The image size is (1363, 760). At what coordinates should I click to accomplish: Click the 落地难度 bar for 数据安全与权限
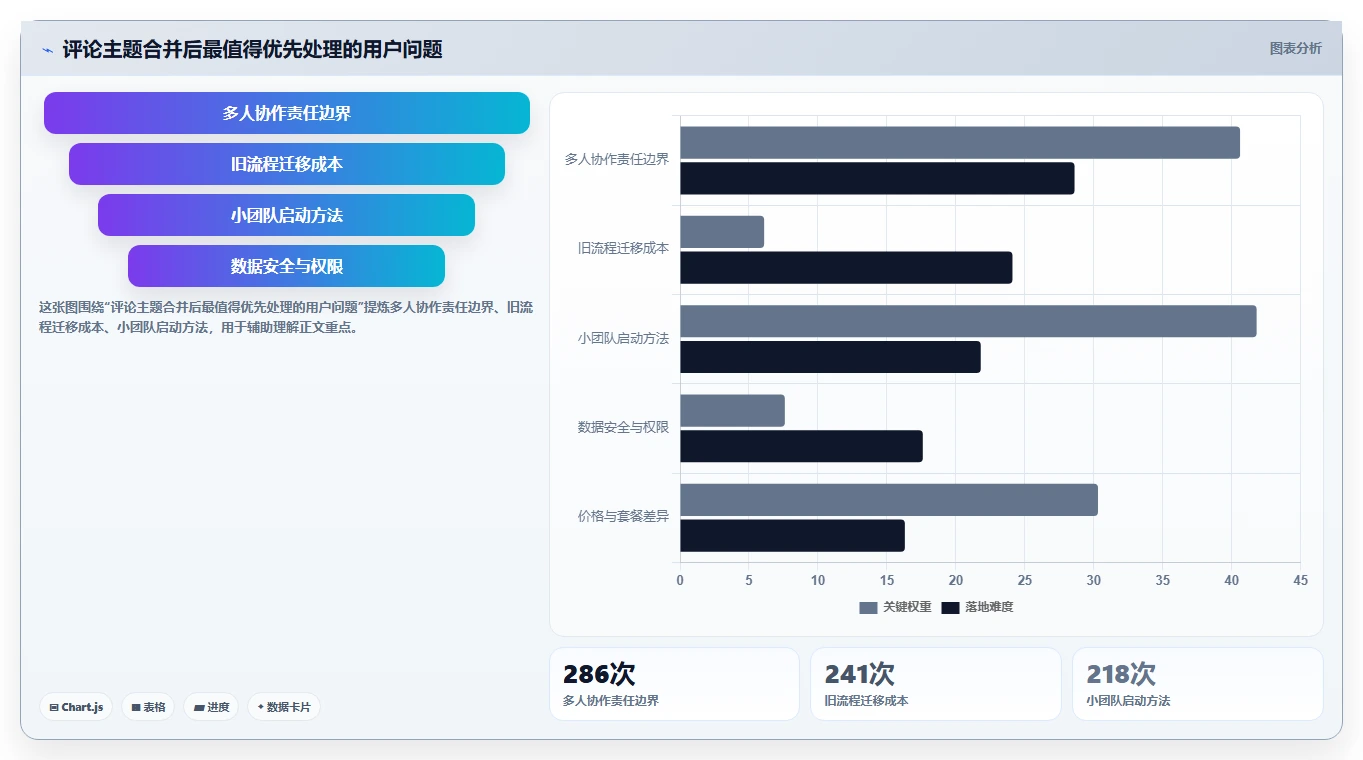[x=801, y=446]
